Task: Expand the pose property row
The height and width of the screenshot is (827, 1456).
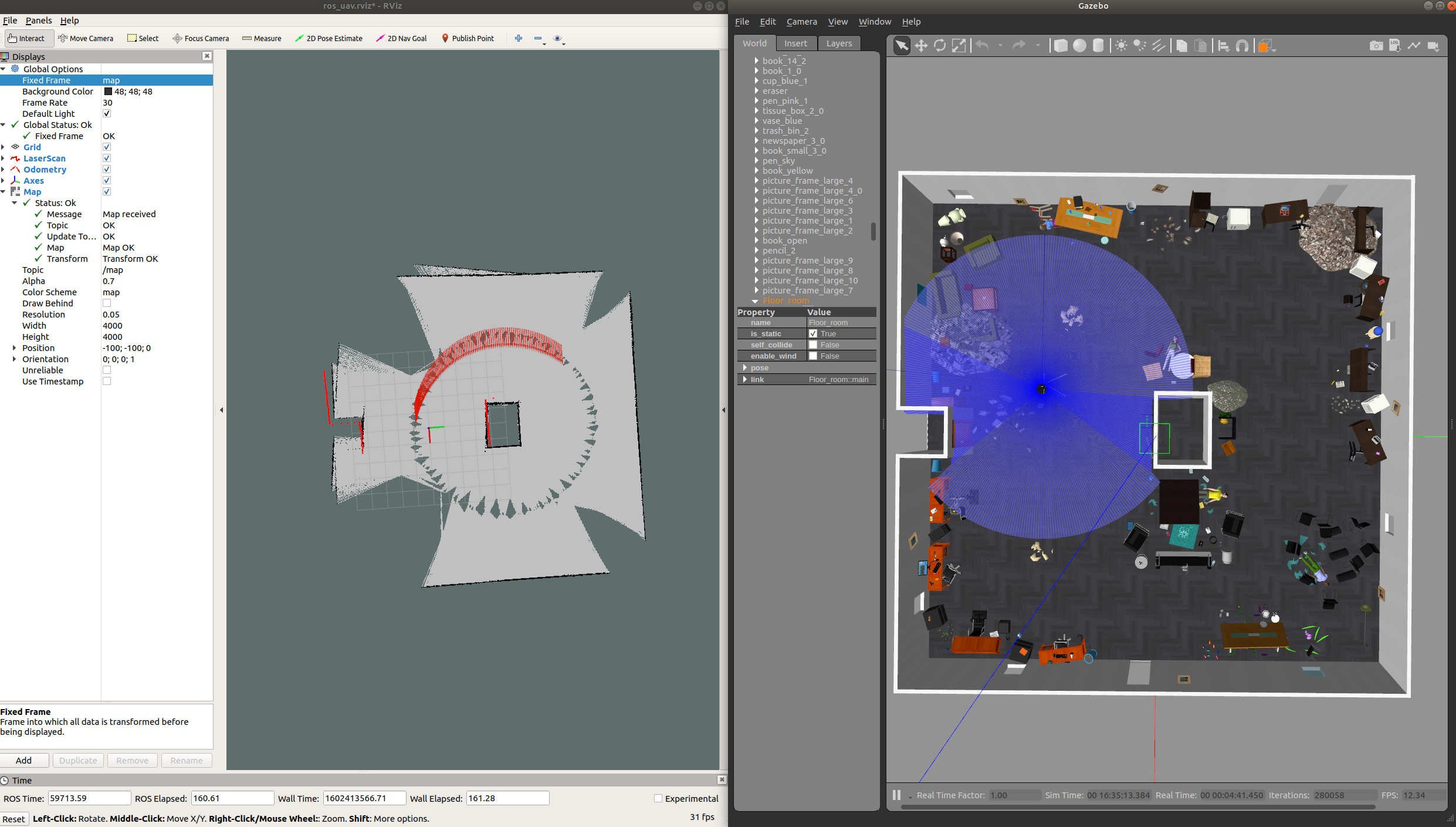Action: pos(745,367)
